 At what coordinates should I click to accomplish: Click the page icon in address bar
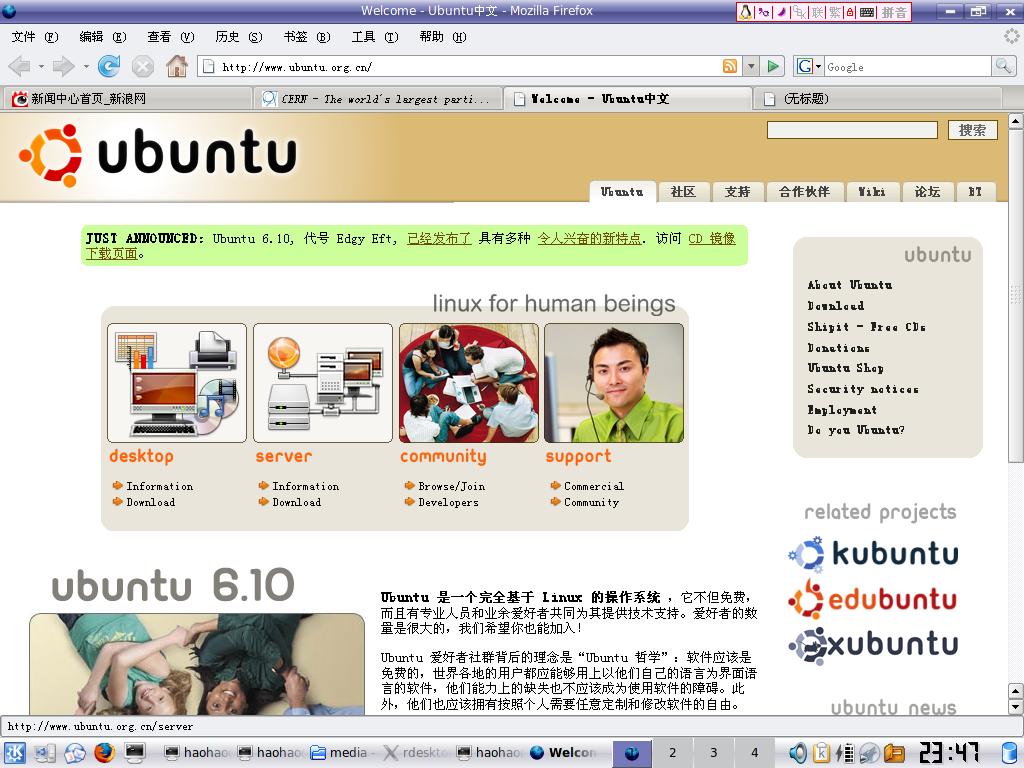(x=208, y=66)
